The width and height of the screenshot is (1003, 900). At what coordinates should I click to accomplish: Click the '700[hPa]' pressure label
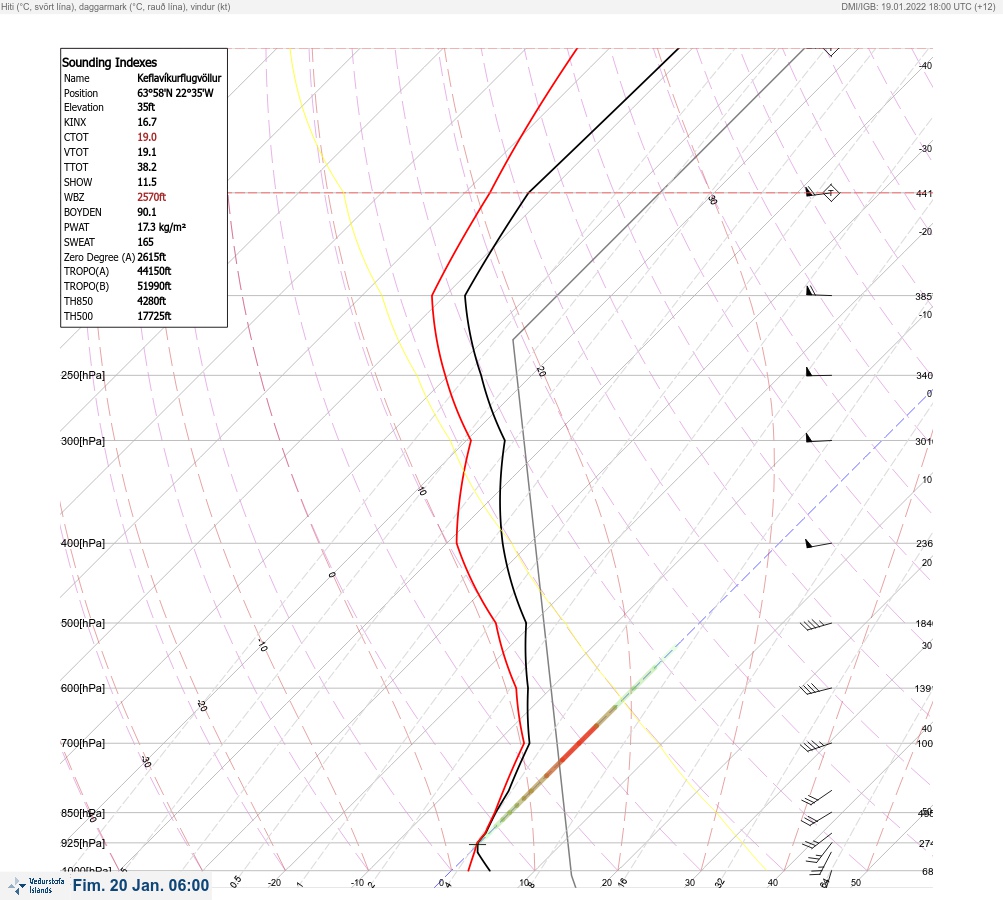(83, 743)
